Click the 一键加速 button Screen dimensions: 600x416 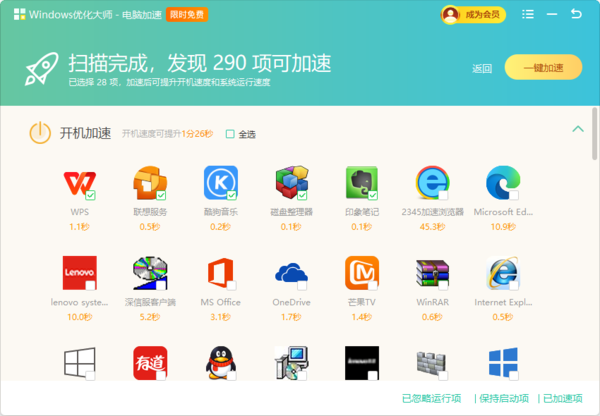pos(543,68)
